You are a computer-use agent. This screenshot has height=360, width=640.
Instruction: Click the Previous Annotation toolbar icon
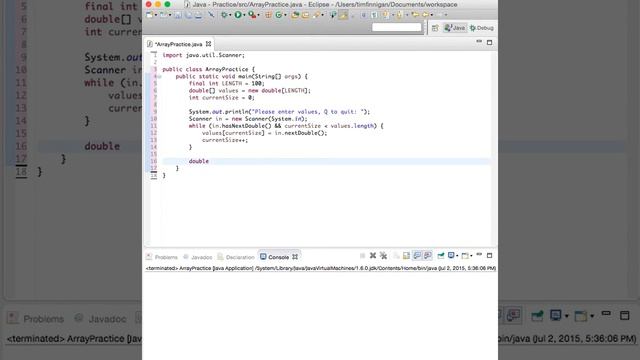[399, 15]
